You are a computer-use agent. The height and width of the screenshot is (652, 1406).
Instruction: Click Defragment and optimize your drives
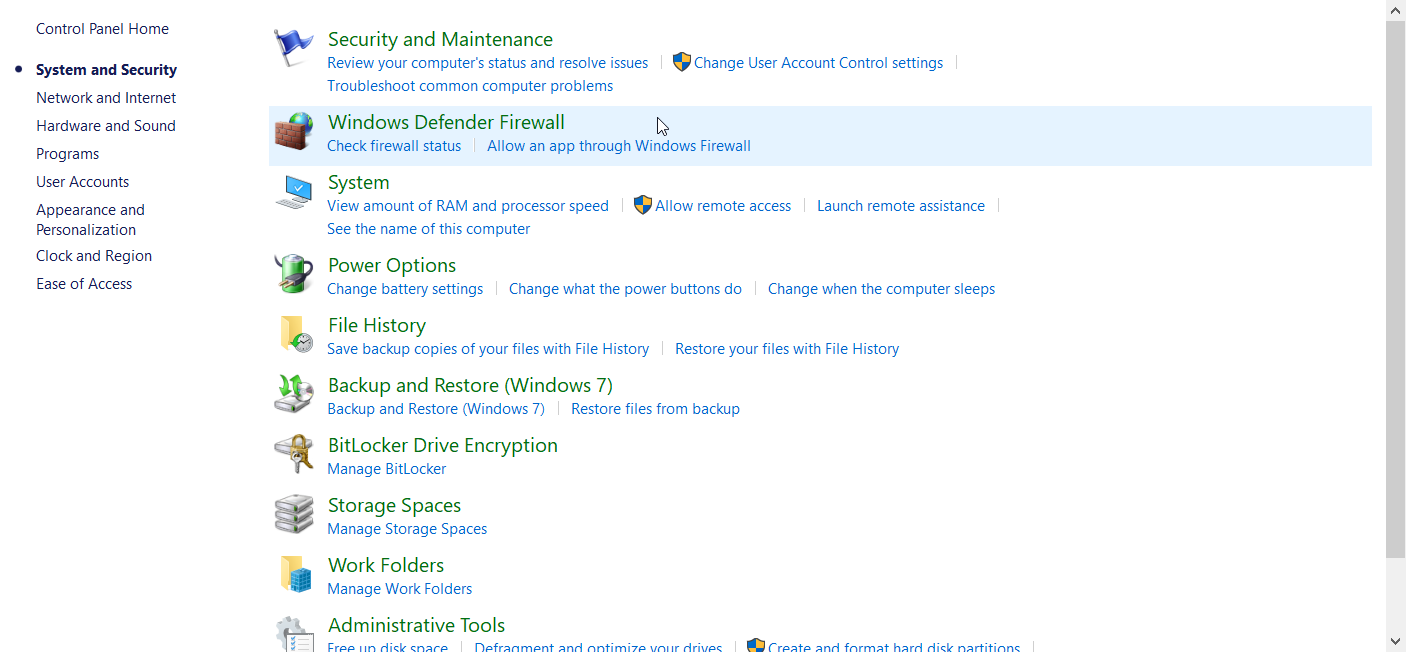click(598, 647)
